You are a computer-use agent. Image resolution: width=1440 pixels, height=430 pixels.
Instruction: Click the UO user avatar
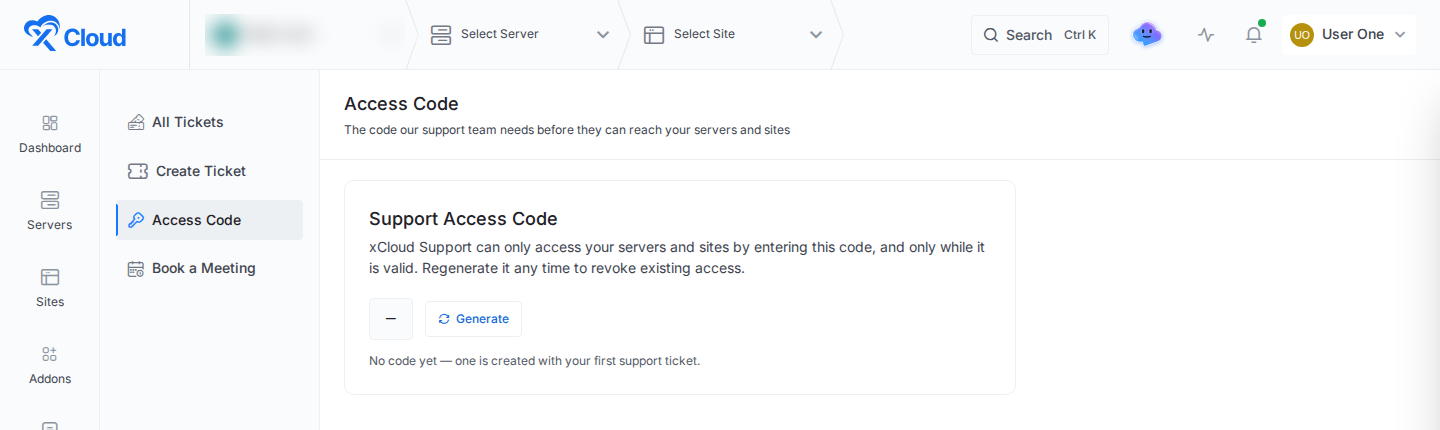1302,35
